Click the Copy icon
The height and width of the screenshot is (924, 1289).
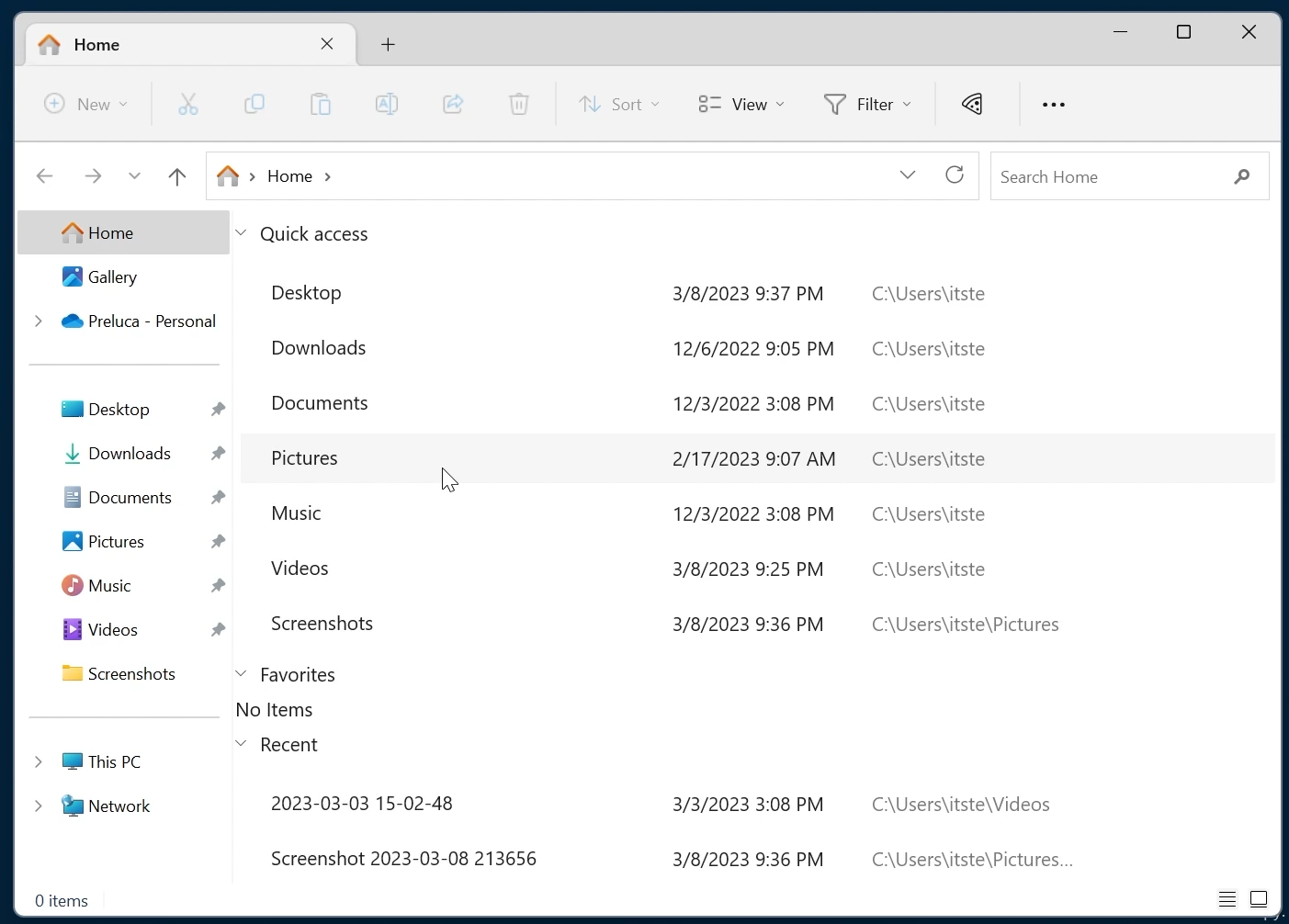point(254,104)
